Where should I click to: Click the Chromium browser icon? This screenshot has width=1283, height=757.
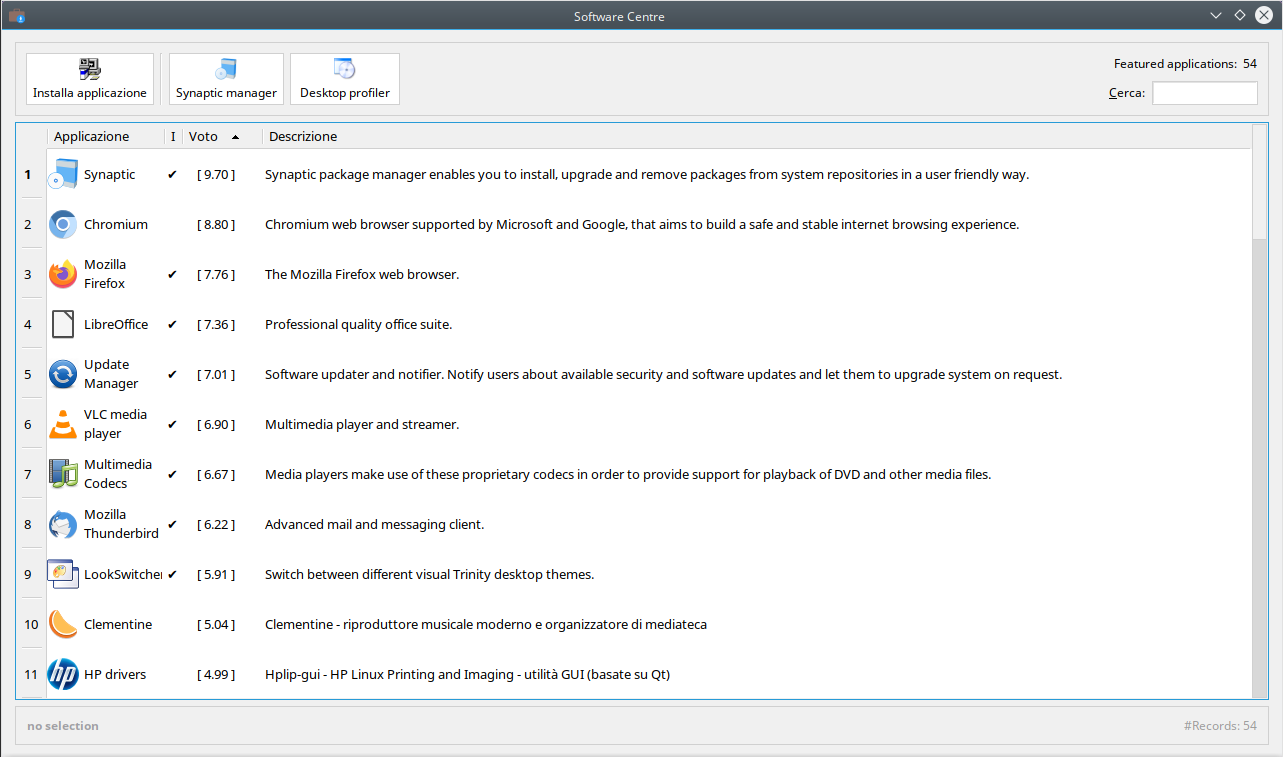click(63, 224)
